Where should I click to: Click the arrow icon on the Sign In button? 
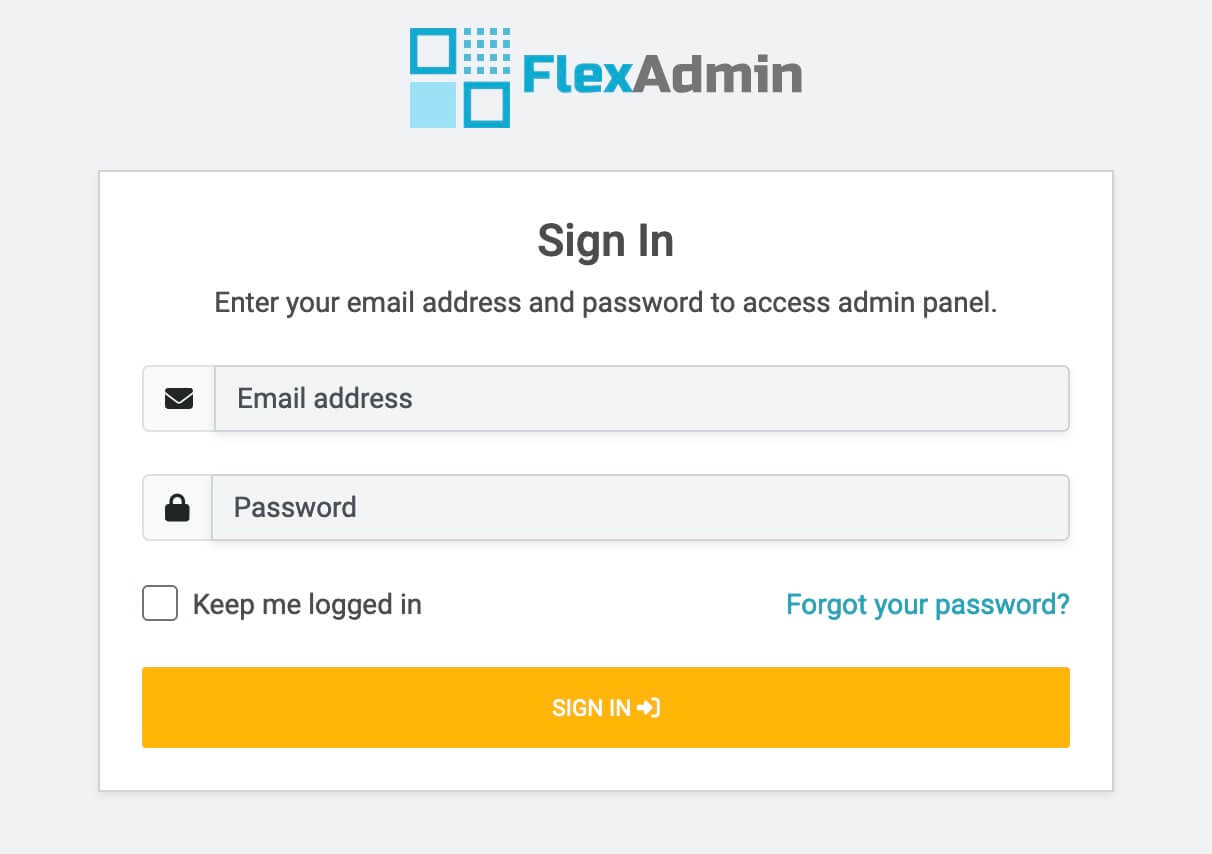649,708
